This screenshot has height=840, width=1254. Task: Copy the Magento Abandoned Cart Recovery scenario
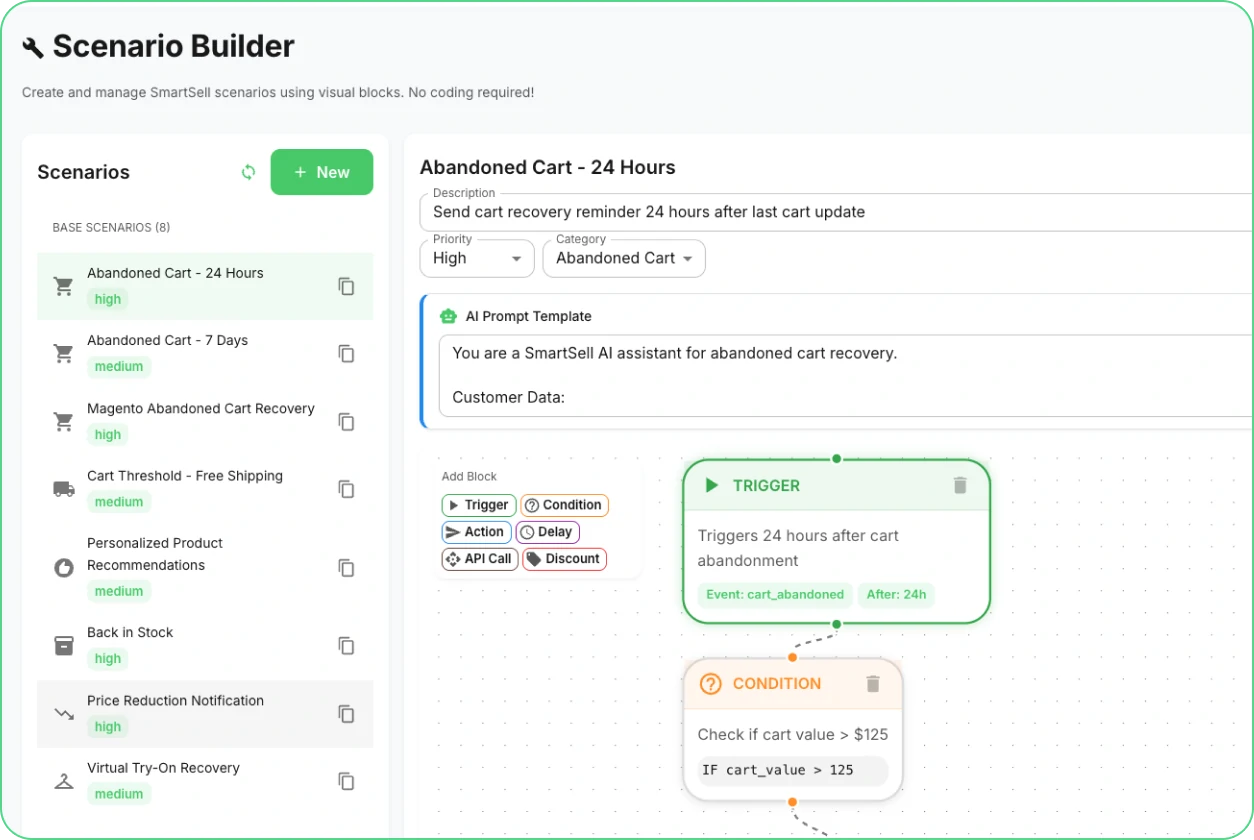click(x=346, y=422)
